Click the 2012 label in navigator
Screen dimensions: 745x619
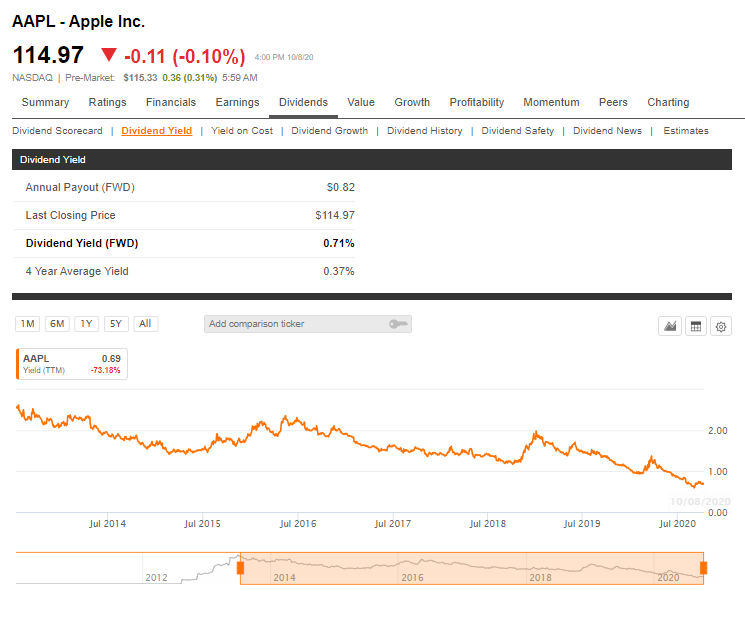(156, 578)
